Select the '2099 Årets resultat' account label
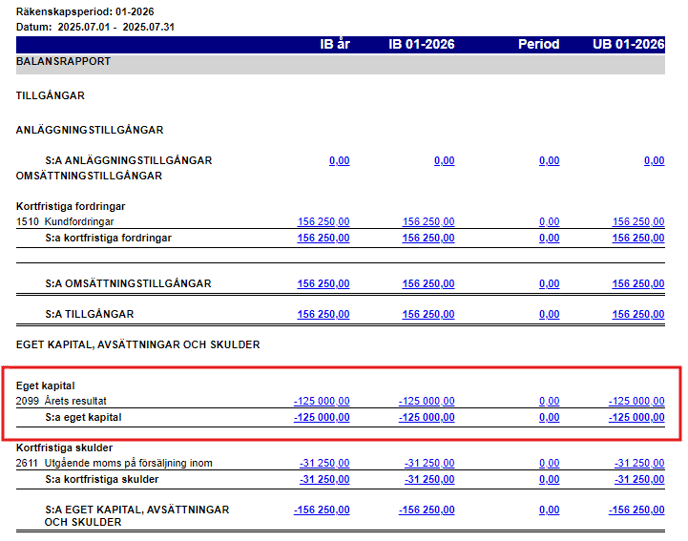Image resolution: width=688 pixels, height=541 pixels. point(61,401)
